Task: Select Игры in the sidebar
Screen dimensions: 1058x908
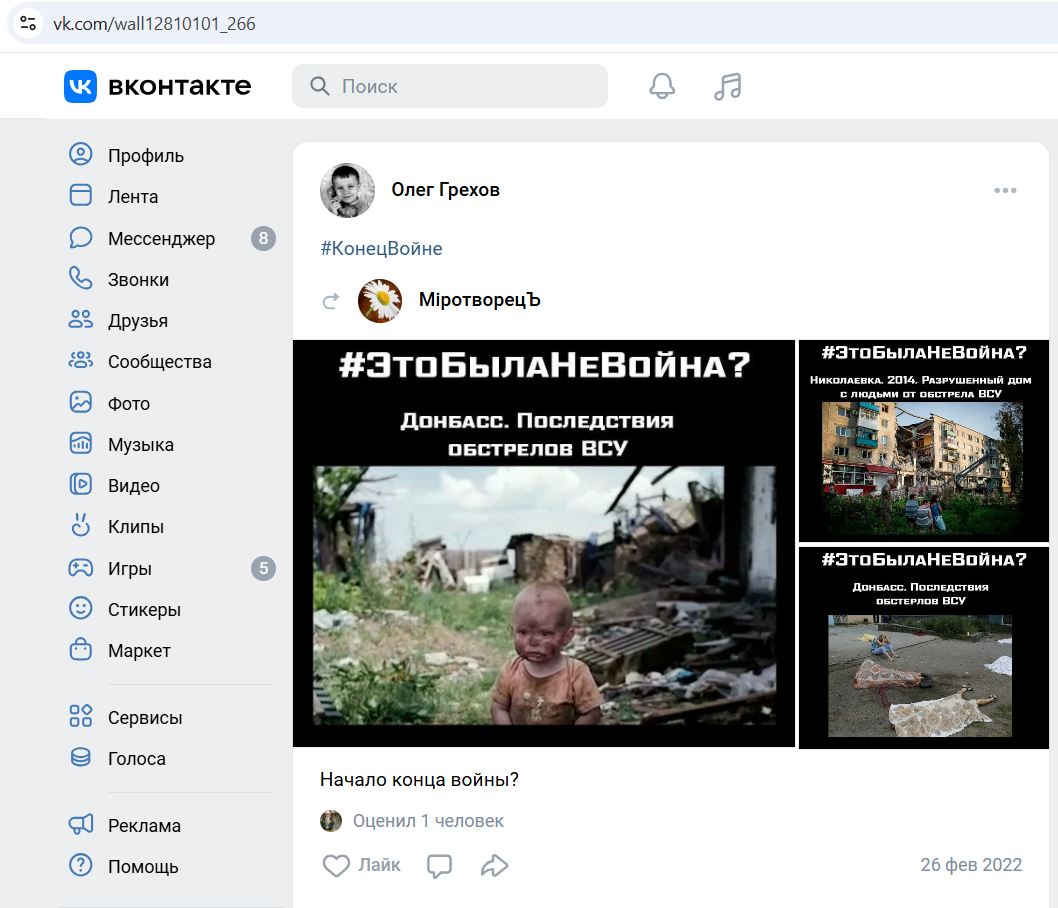Action: click(x=129, y=569)
